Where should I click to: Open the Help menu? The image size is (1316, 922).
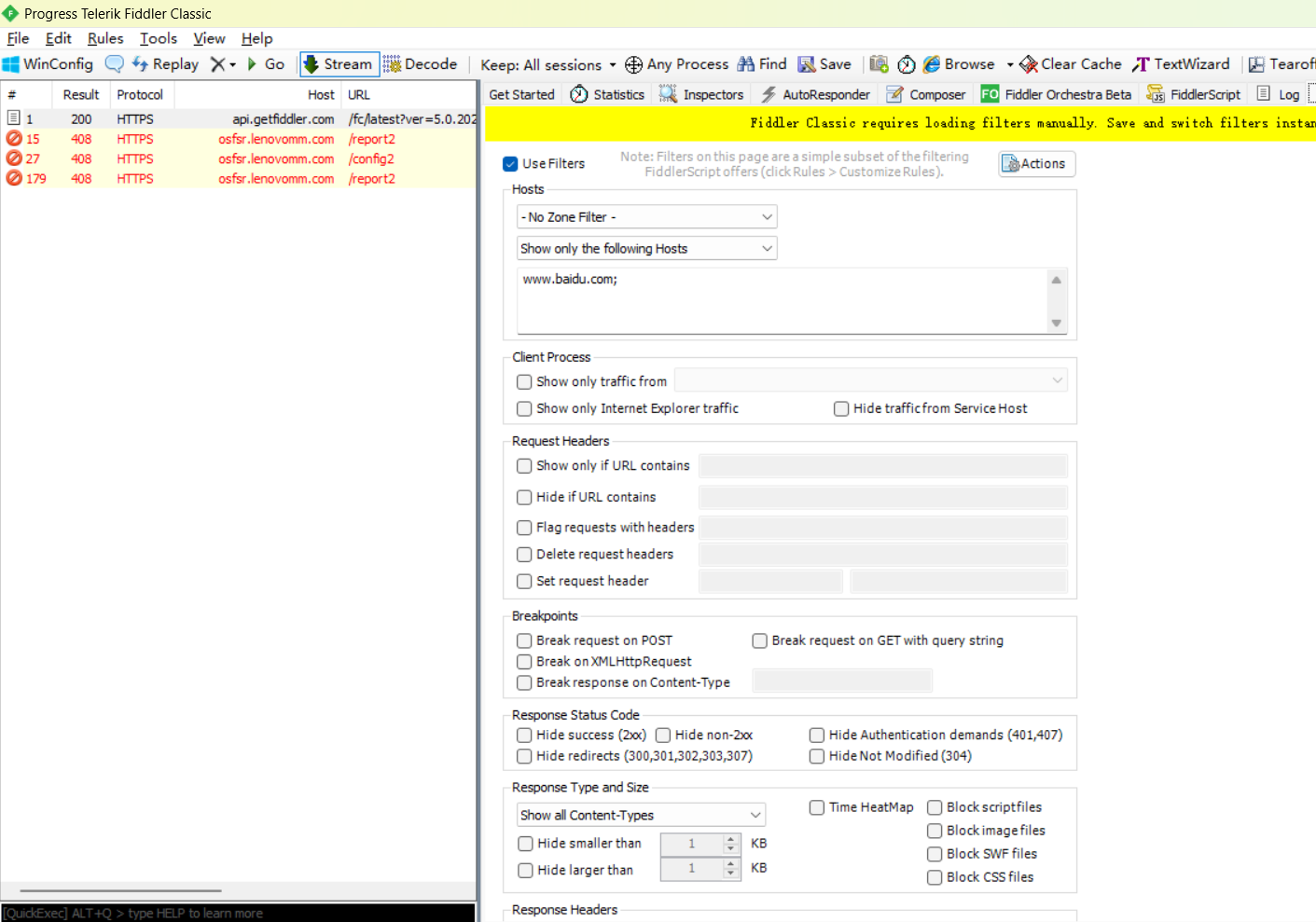[x=256, y=38]
